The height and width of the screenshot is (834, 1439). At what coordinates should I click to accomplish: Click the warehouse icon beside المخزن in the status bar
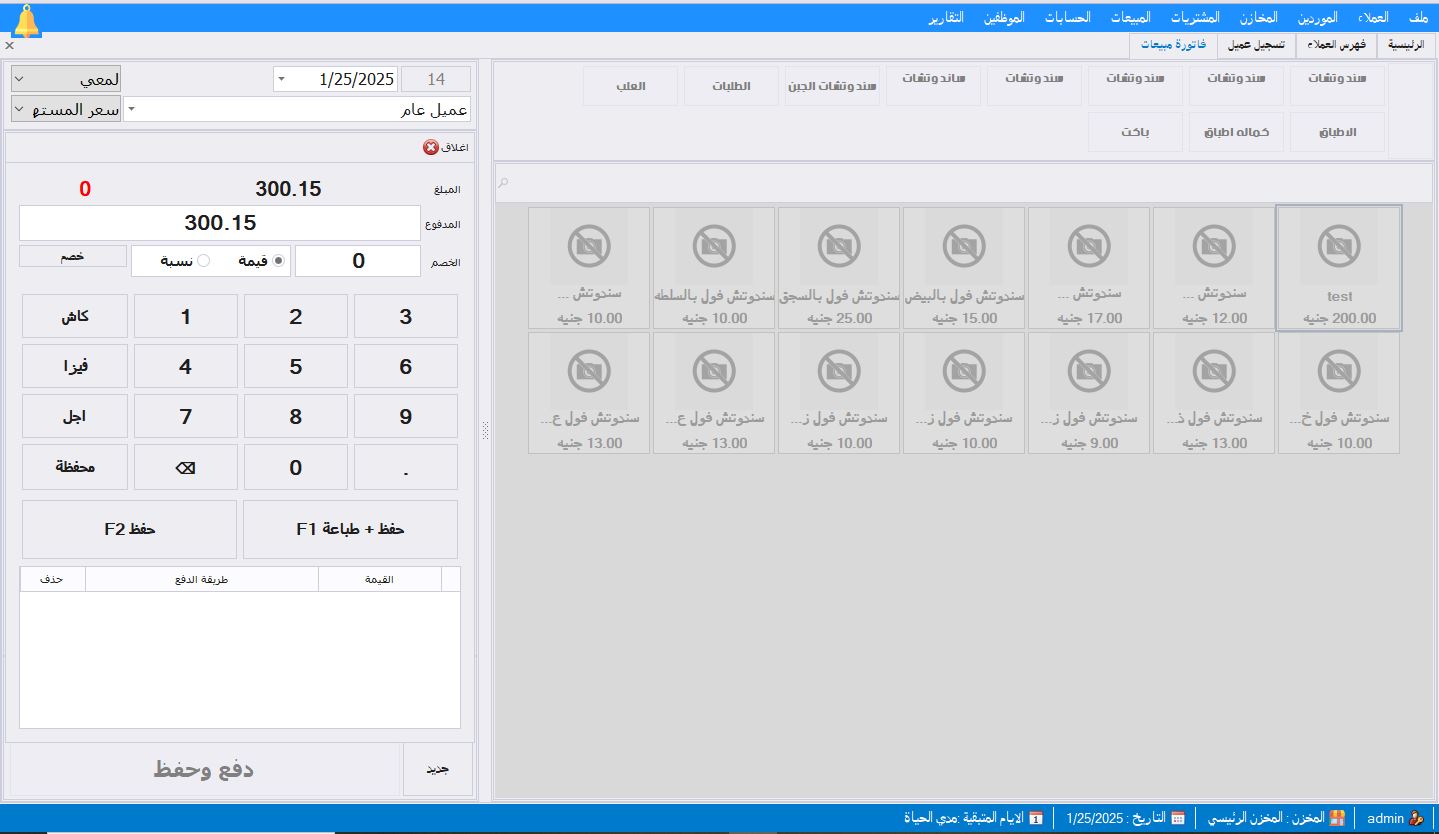point(1337,818)
